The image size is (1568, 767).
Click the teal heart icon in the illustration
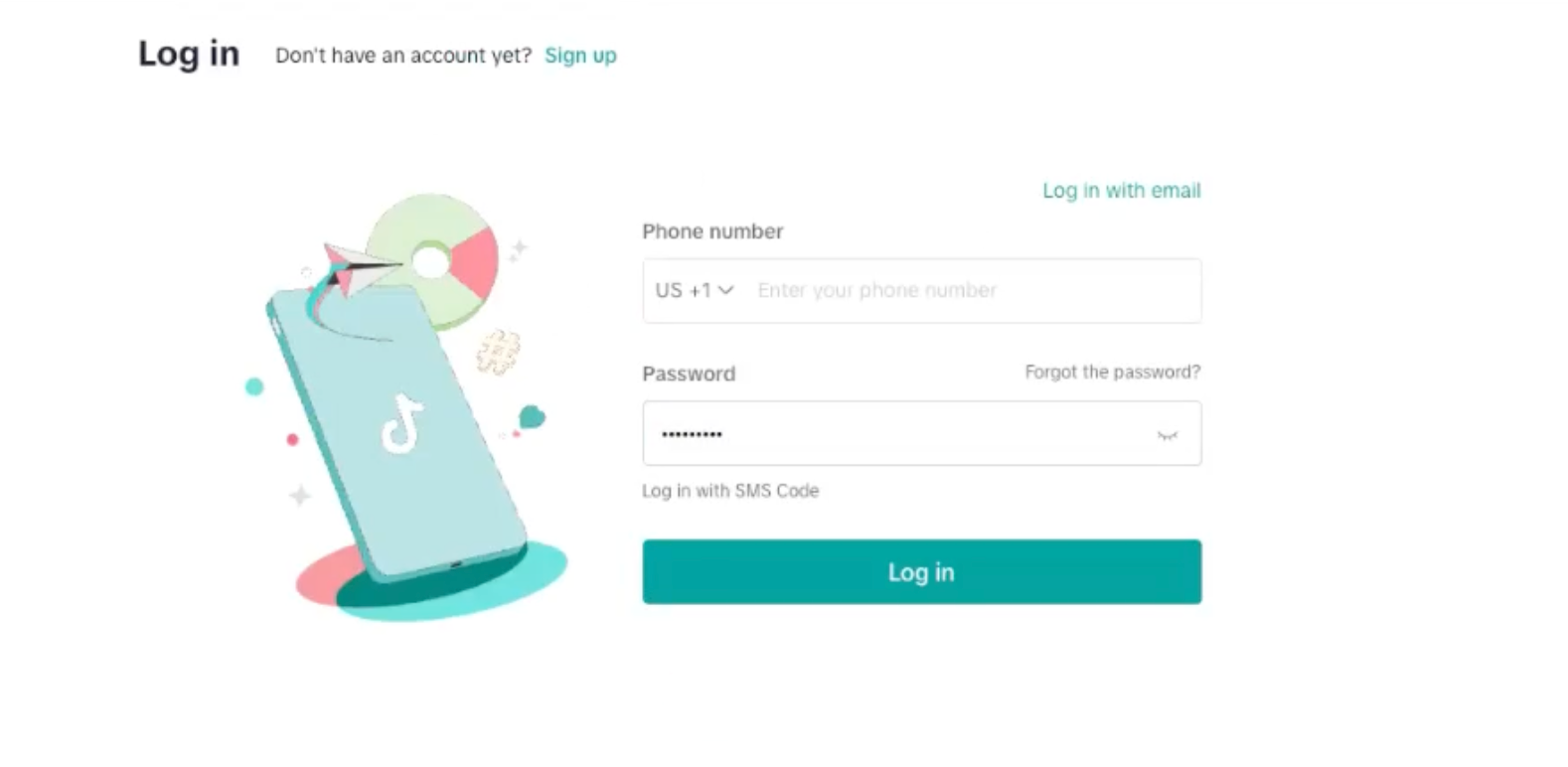pos(533,416)
